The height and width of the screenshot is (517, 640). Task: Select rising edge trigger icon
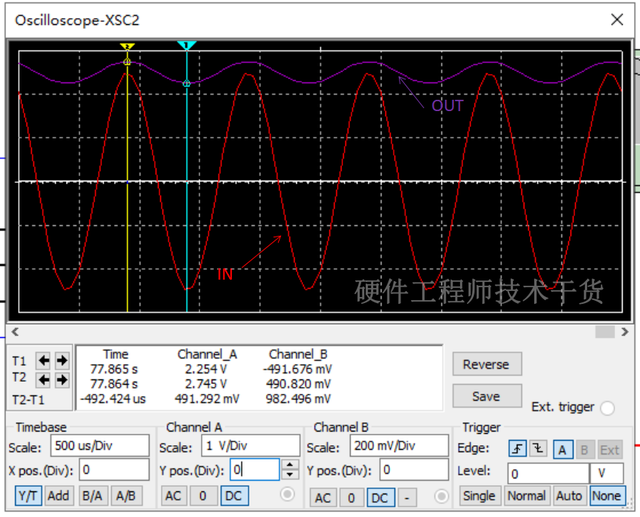tap(518, 449)
